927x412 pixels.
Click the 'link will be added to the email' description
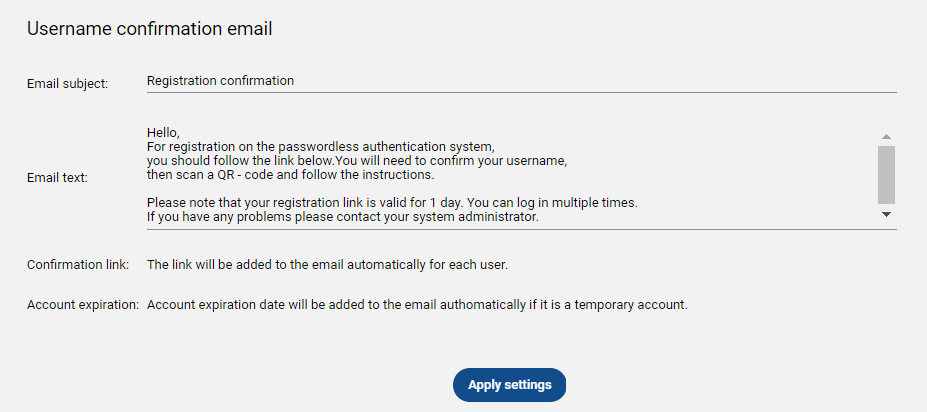click(327, 265)
